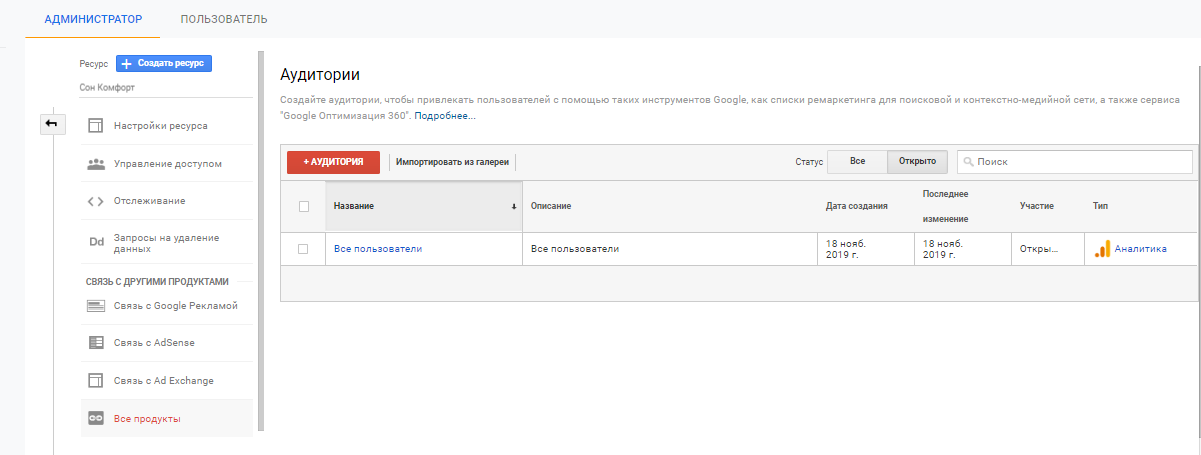This screenshot has height=455, width=1201.
Task: Click the Связь с Google Рекламой icon
Action: (96, 306)
